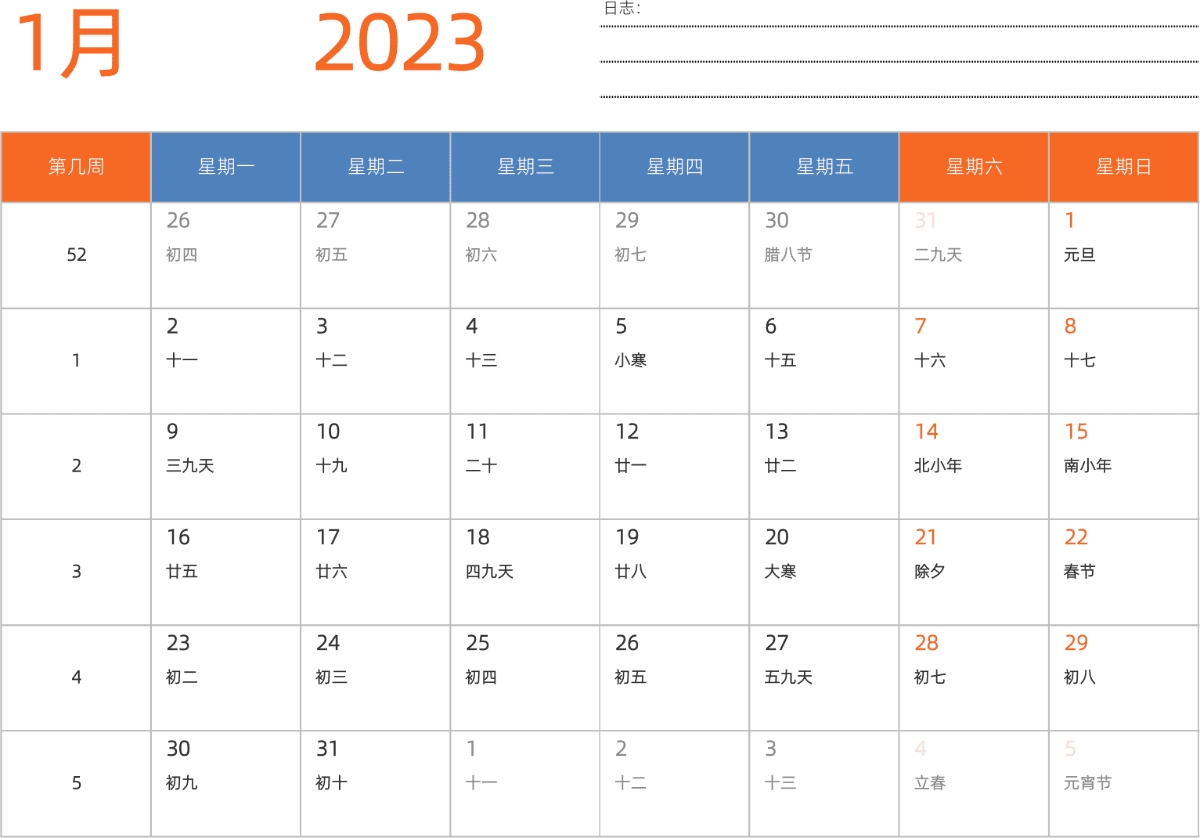The width and height of the screenshot is (1200, 838).
Task: Select January 12 labeled 廿一
Action: 675,467
